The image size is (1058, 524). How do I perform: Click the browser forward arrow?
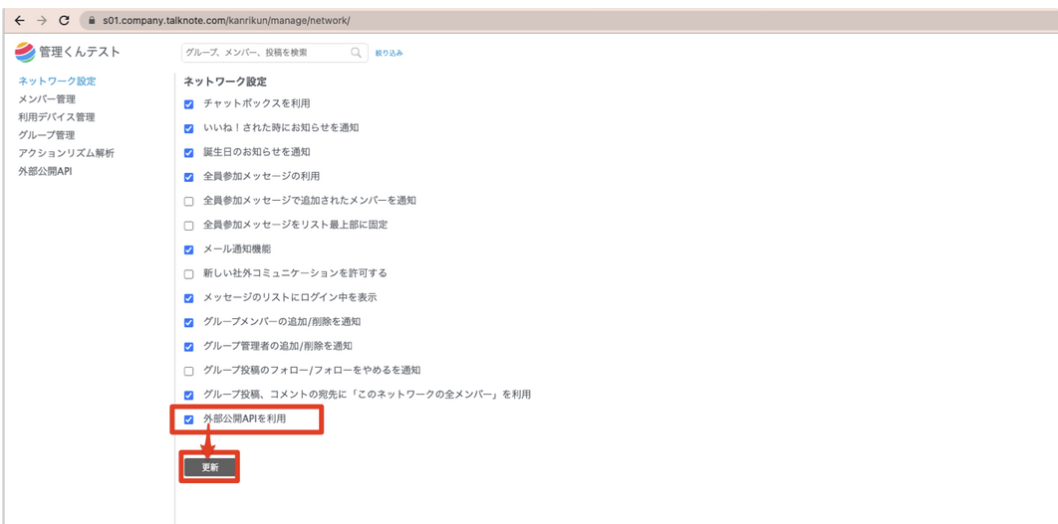40,20
